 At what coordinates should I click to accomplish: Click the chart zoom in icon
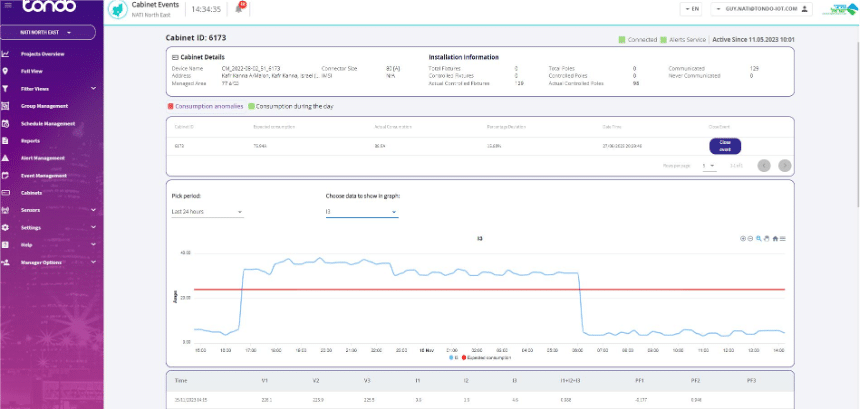pyautogui.click(x=743, y=238)
